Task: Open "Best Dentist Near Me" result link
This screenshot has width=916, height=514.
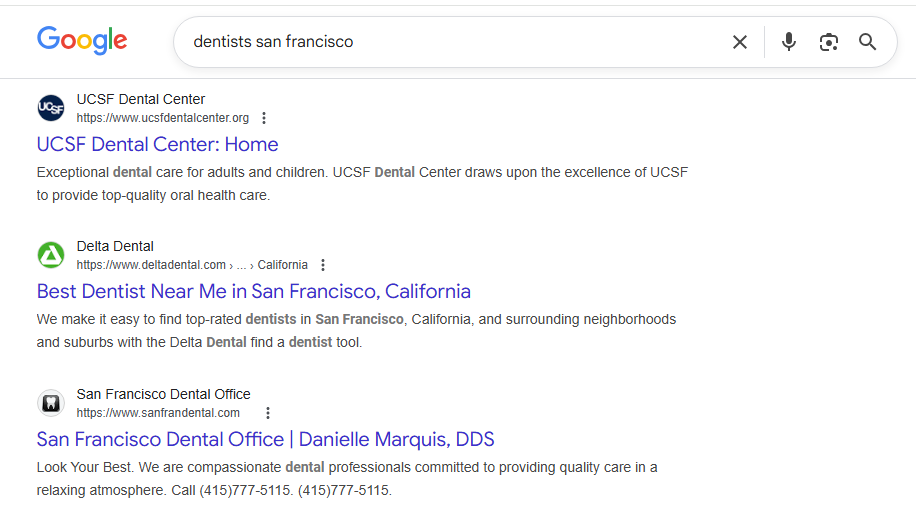Action: point(253,291)
